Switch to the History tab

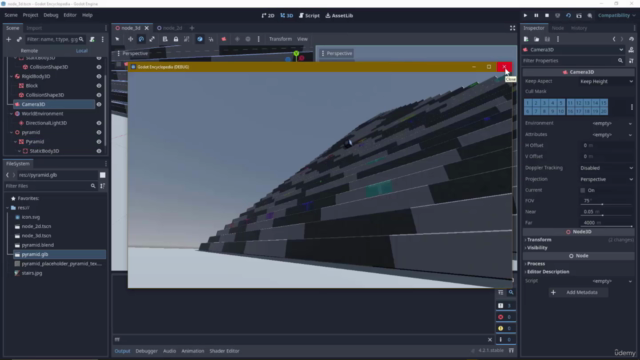coord(579,28)
